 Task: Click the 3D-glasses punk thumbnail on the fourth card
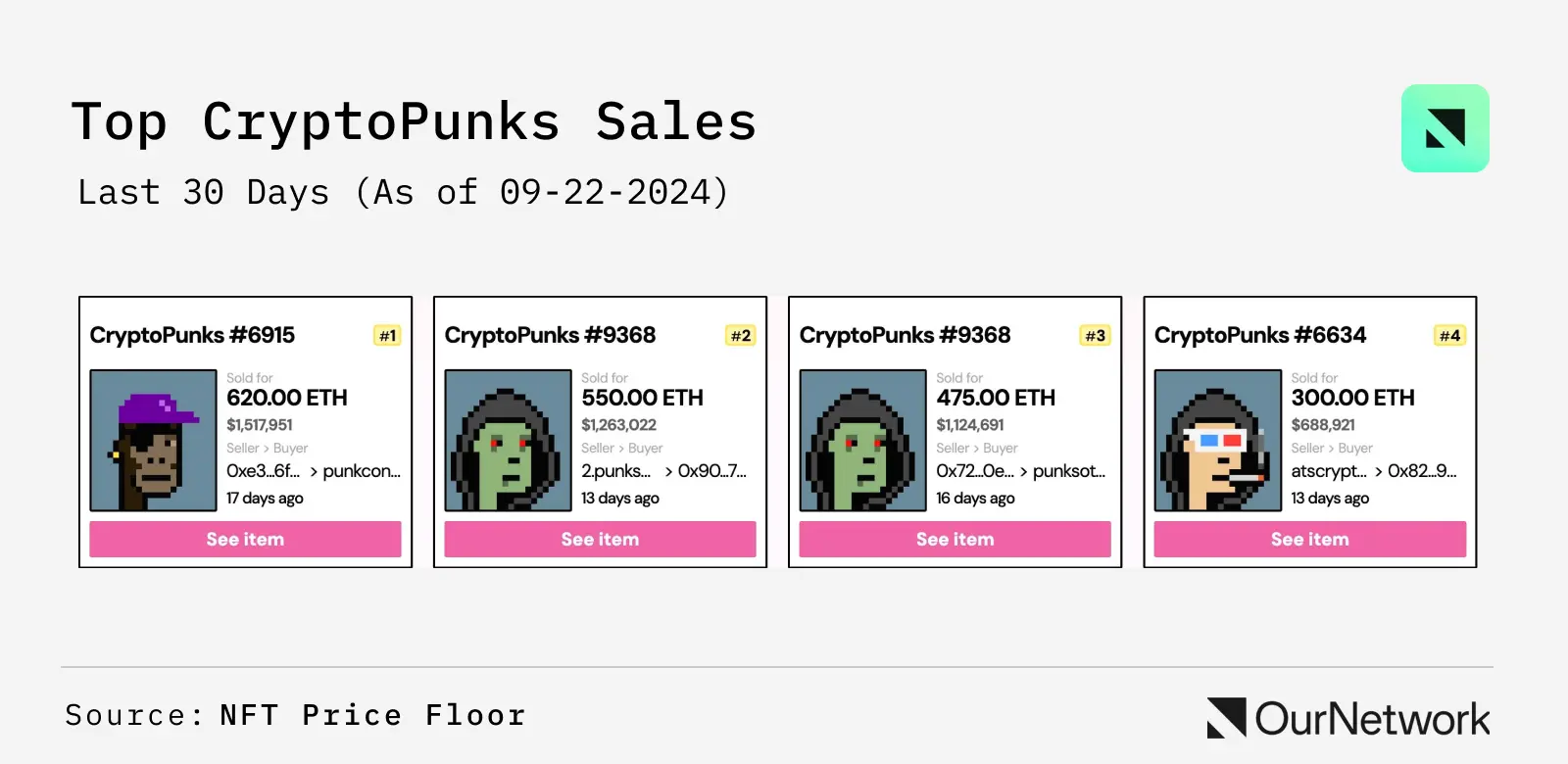[x=1216, y=441]
